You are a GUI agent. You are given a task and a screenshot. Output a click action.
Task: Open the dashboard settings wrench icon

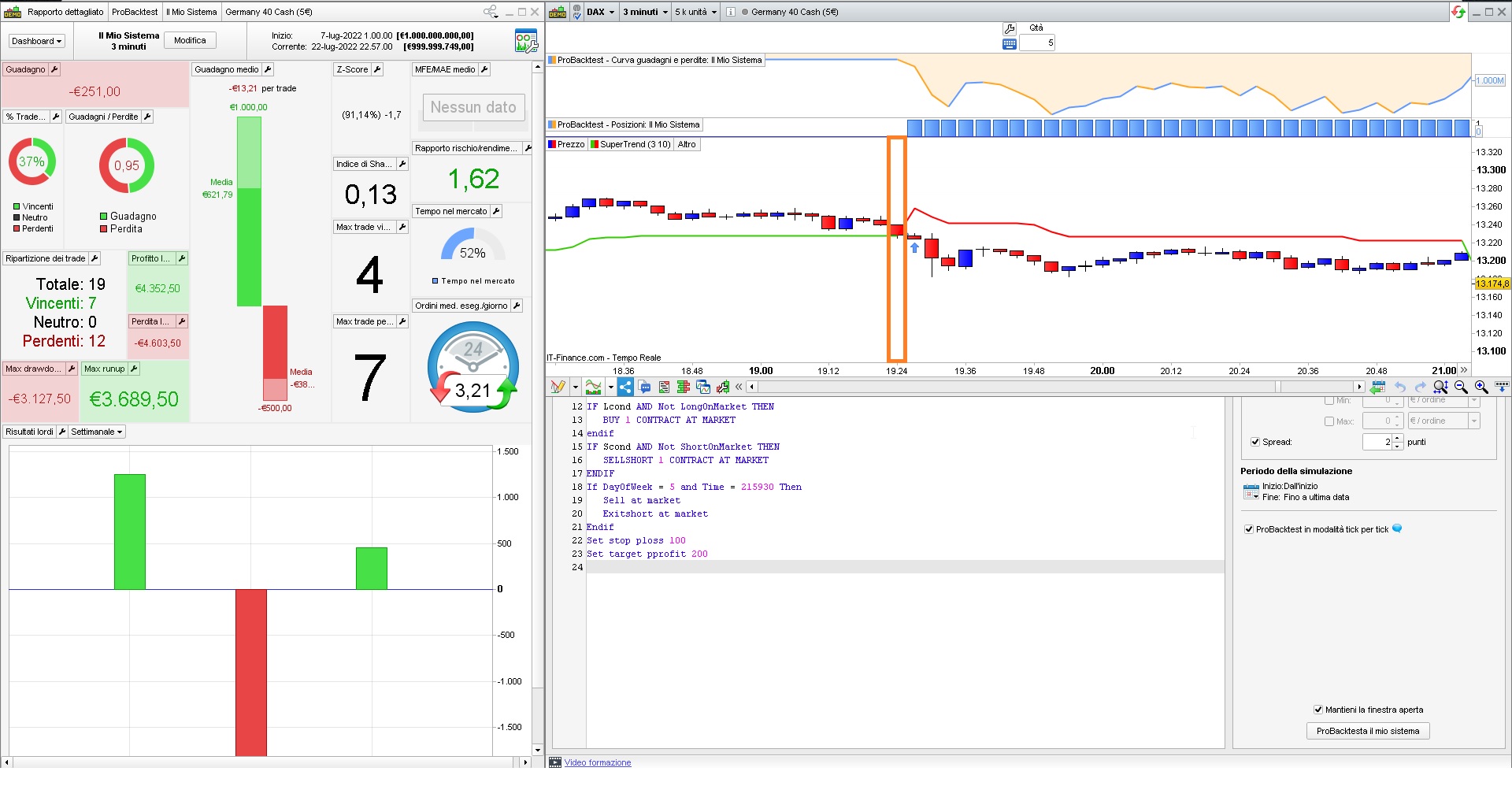pos(525,41)
